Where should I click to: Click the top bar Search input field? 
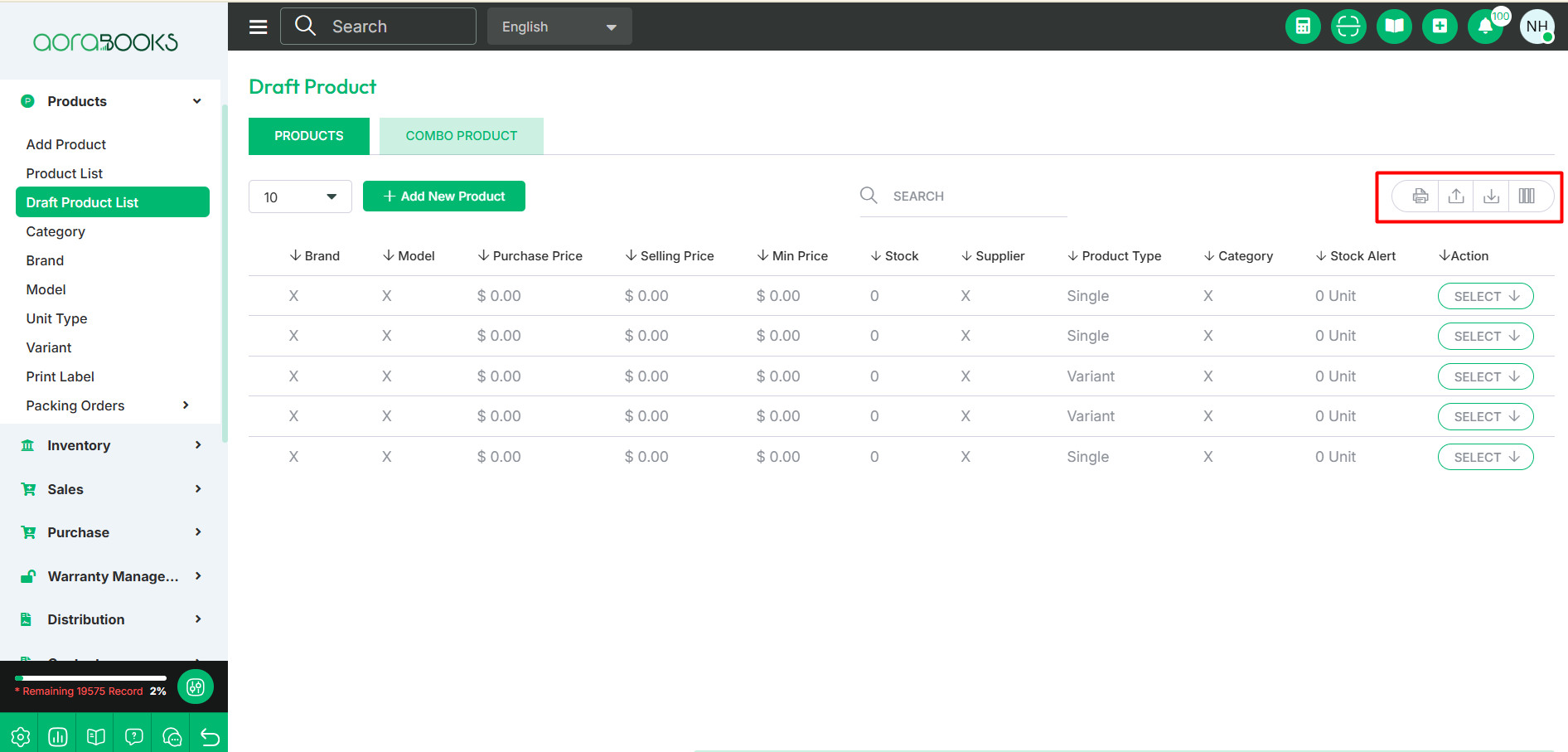[379, 27]
